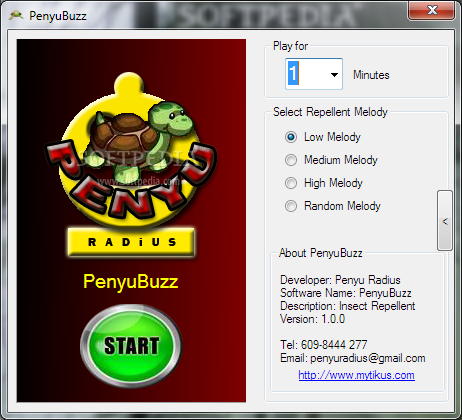The image size is (462, 420).
Task: Click the 'Select Repellent Melody' group title
Action: 330,112
